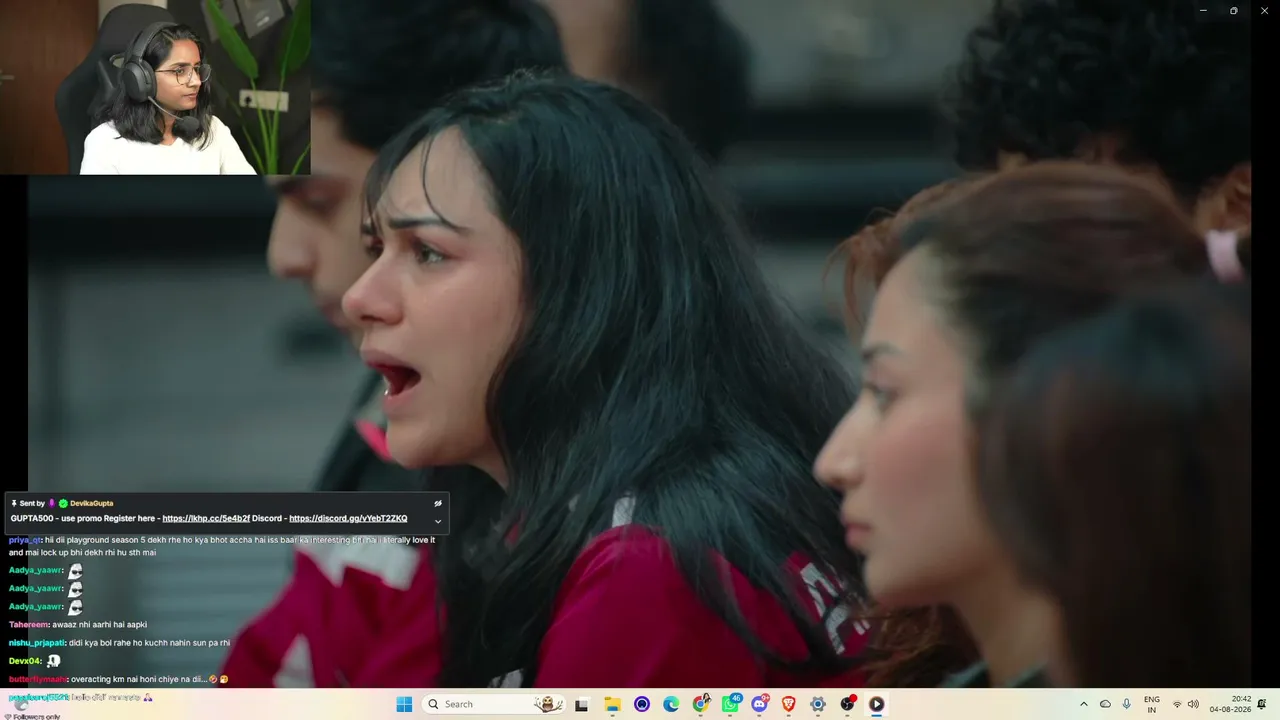Switch the ENG IN input language

(1152, 704)
